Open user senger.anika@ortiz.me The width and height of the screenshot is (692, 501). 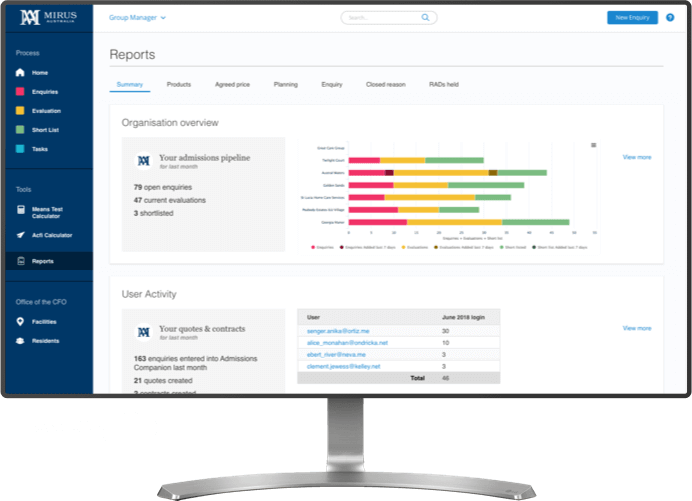pyautogui.click(x=338, y=331)
